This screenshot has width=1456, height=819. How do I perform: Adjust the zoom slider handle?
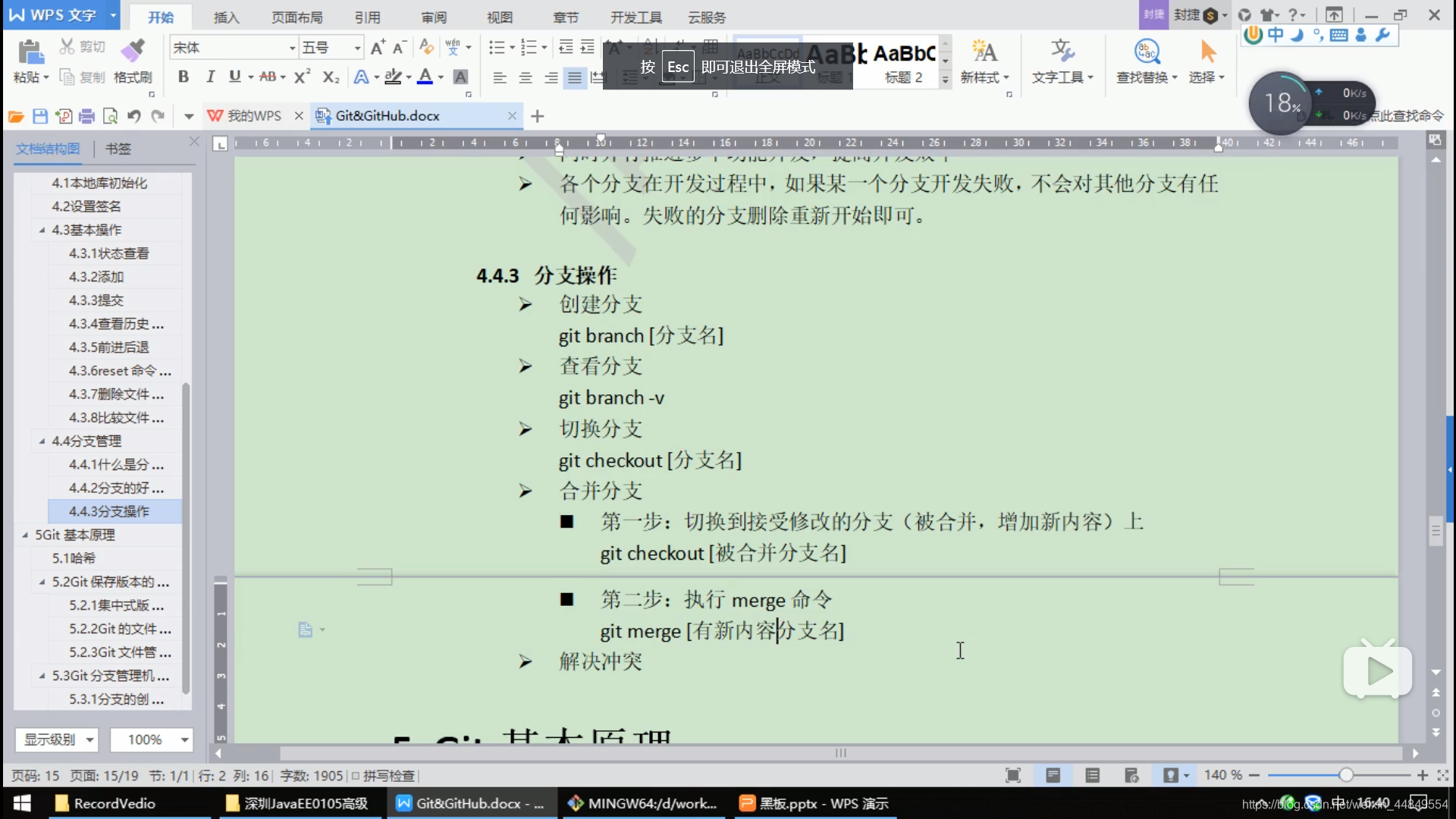(1346, 775)
